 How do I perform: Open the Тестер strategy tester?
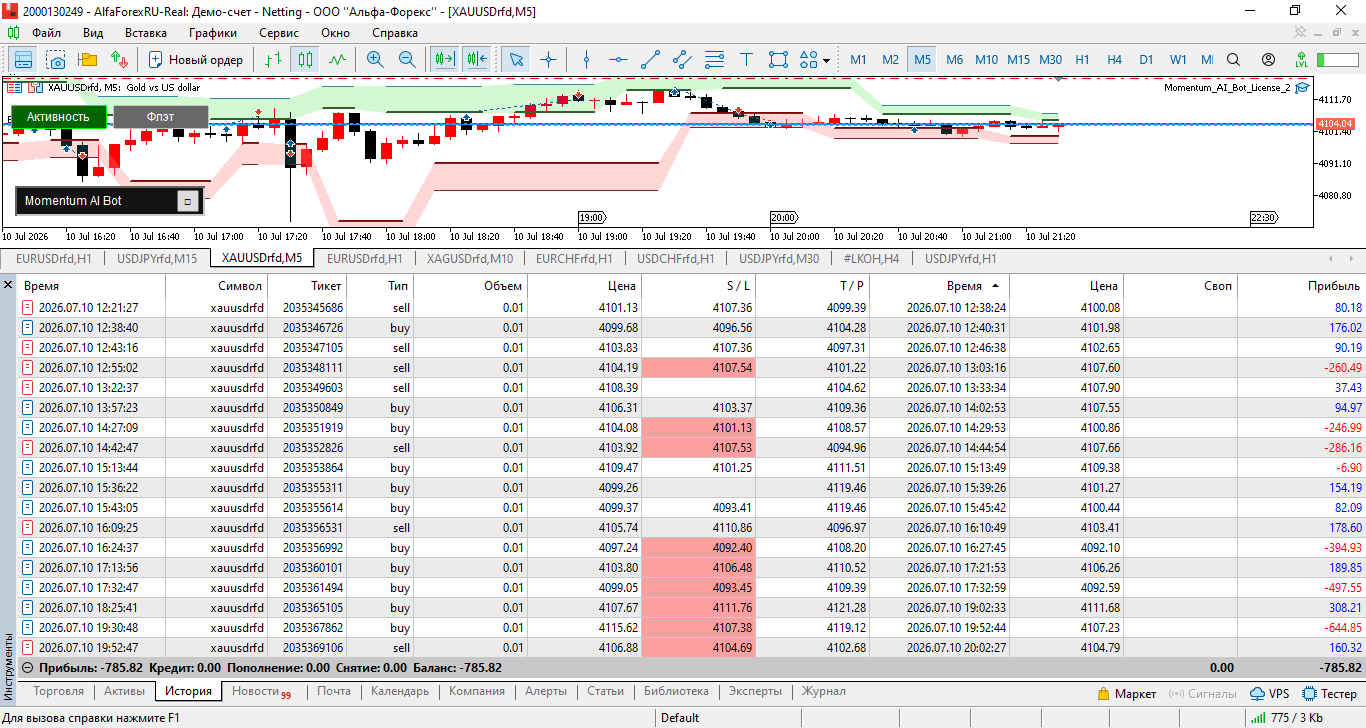1329,693
